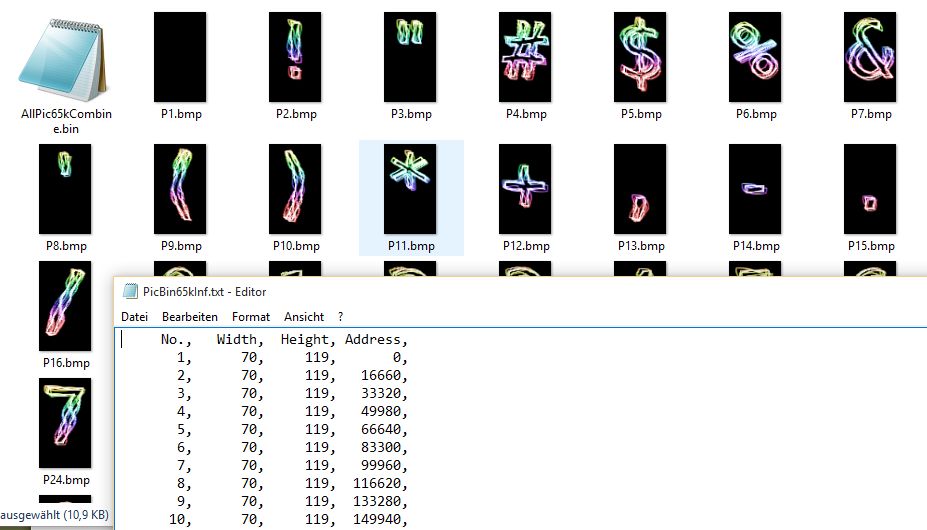
Task: Click the address value 49980
Action: coord(384,411)
